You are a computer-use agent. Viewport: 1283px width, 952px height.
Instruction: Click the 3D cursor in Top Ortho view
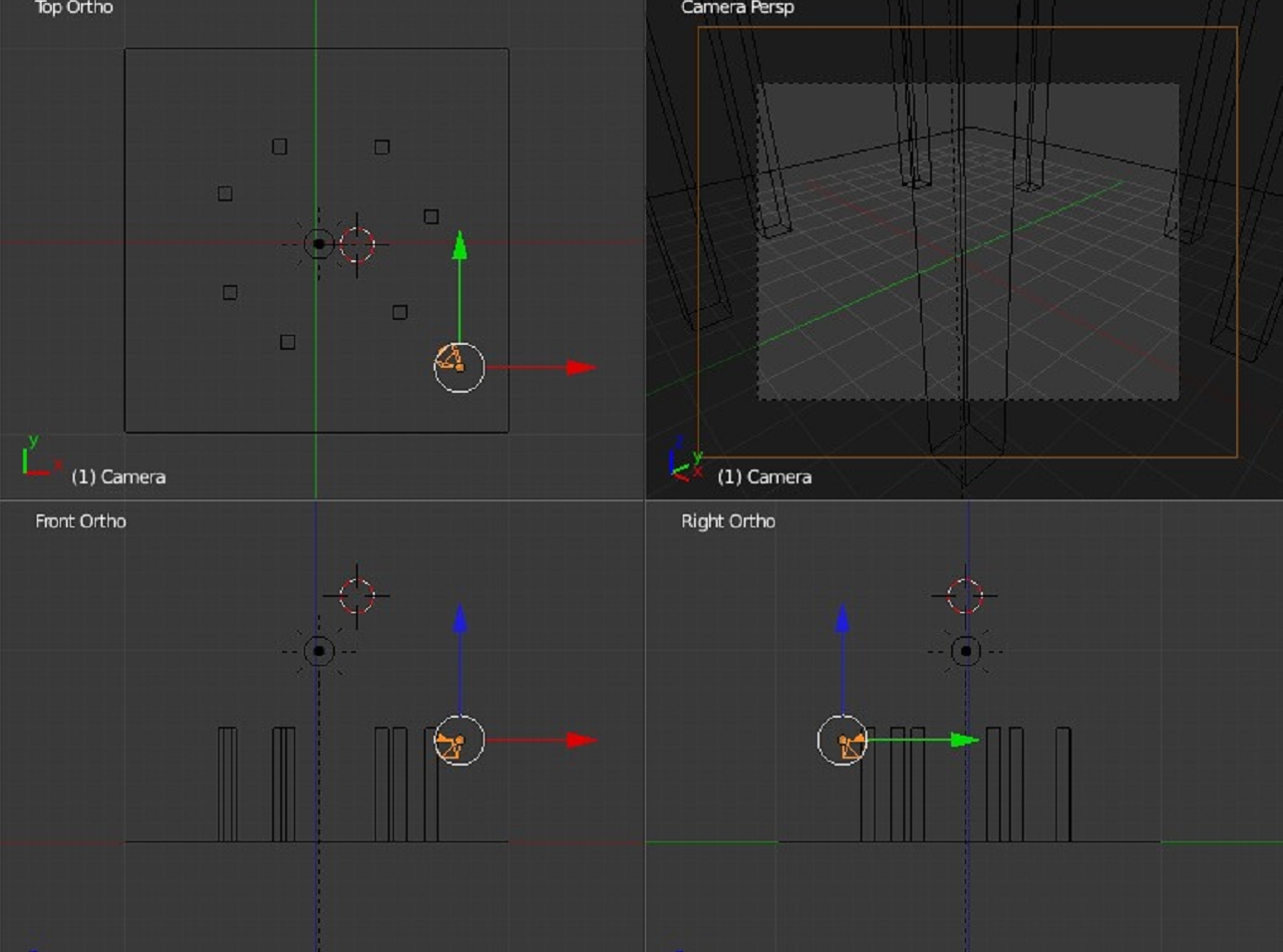click(x=357, y=244)
